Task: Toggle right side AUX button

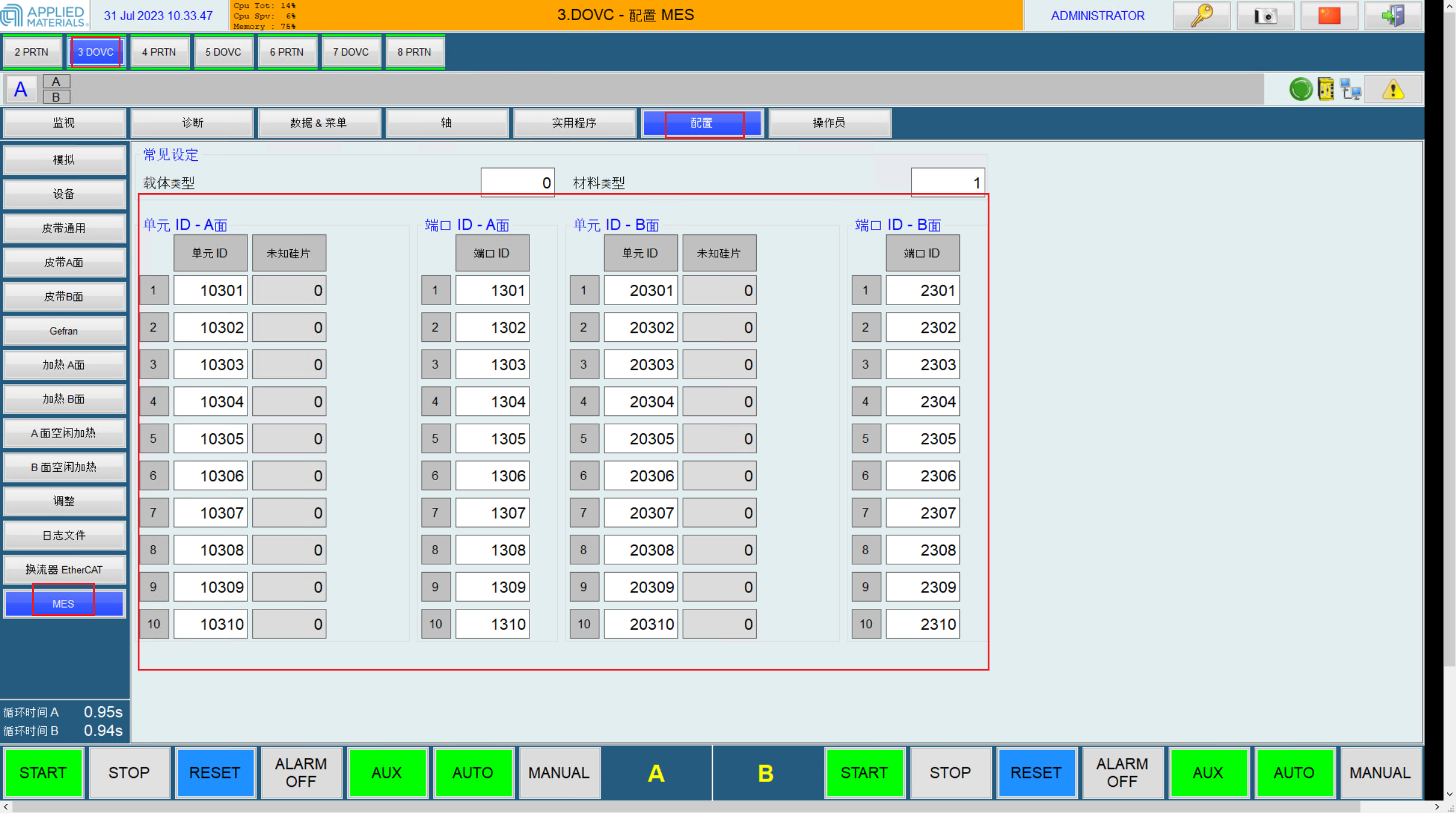Action: tap(1208, 773)
